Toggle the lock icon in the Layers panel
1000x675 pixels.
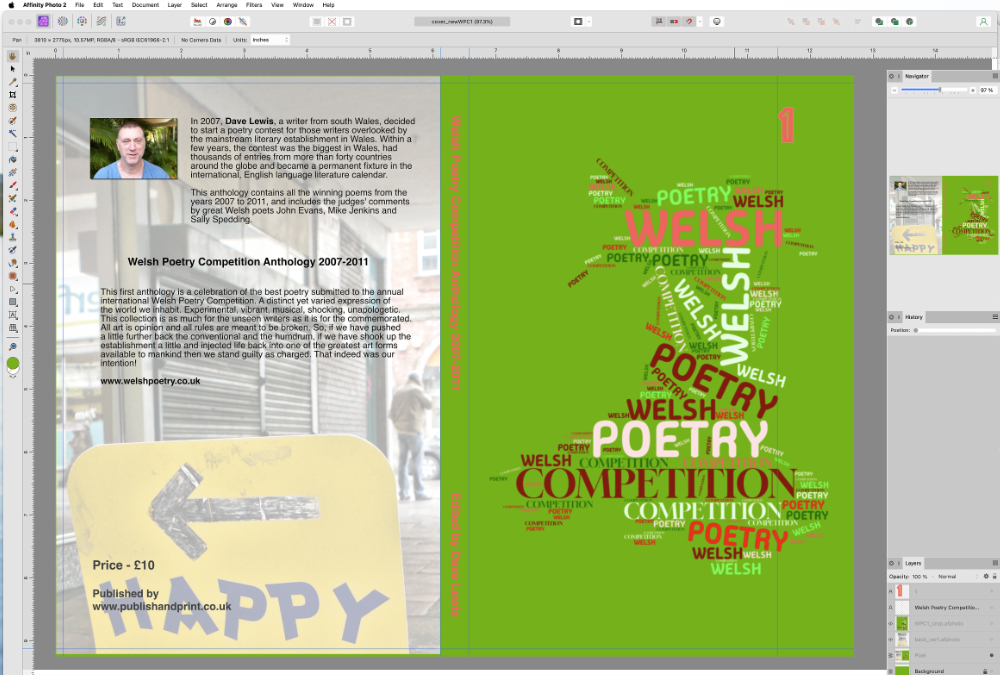994,576
